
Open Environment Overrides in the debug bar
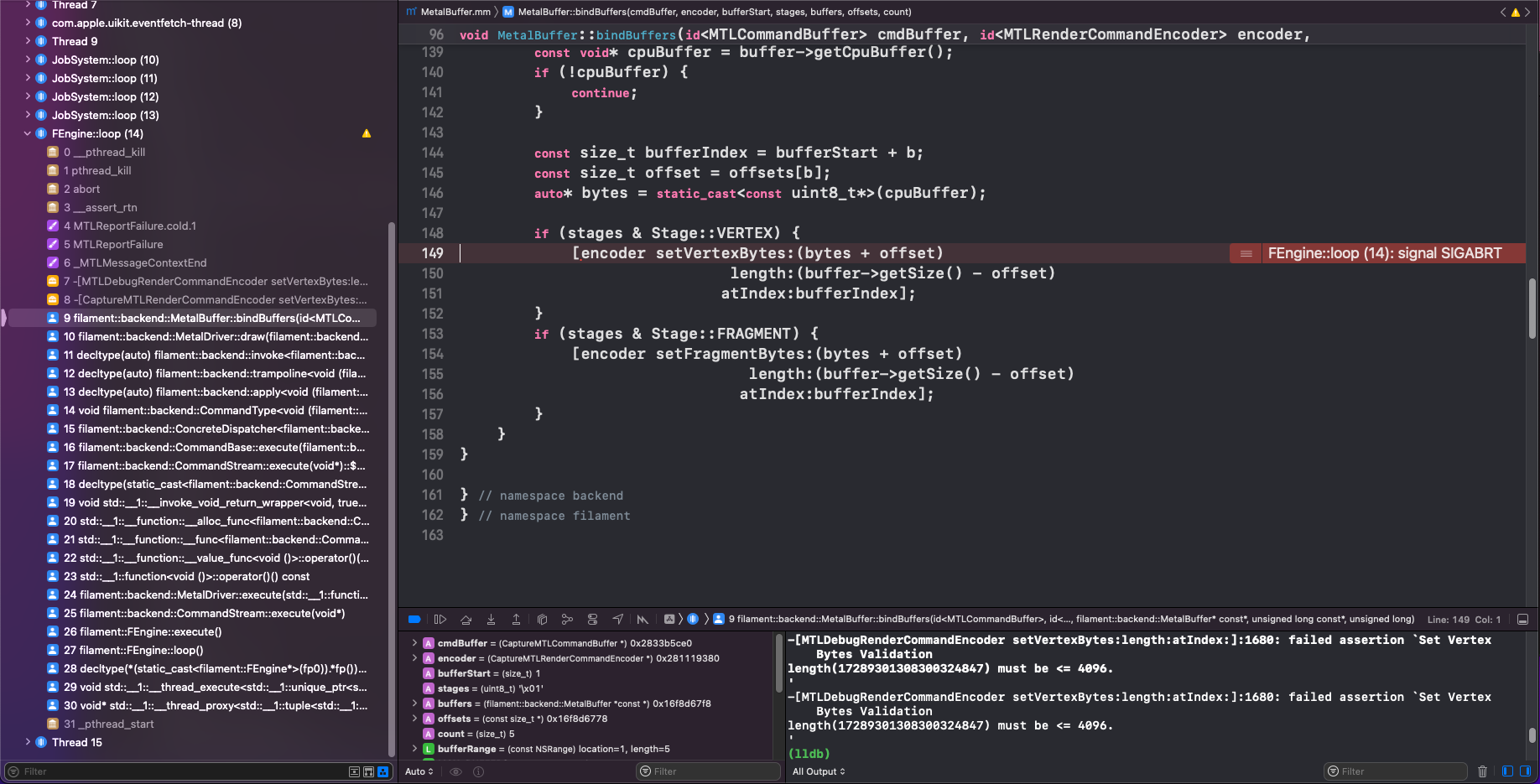pyautogui.click(x=592, y=619)
